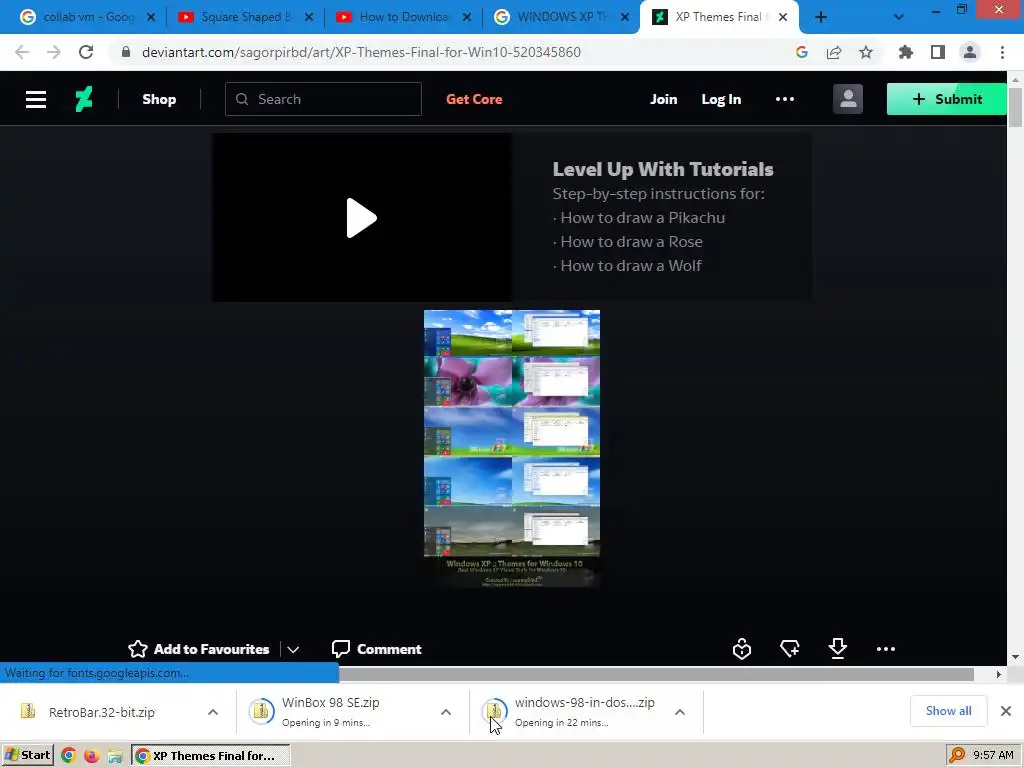Open the deviation three-dots options menu
The image size is (1024, 768).
tap(886, 649)
